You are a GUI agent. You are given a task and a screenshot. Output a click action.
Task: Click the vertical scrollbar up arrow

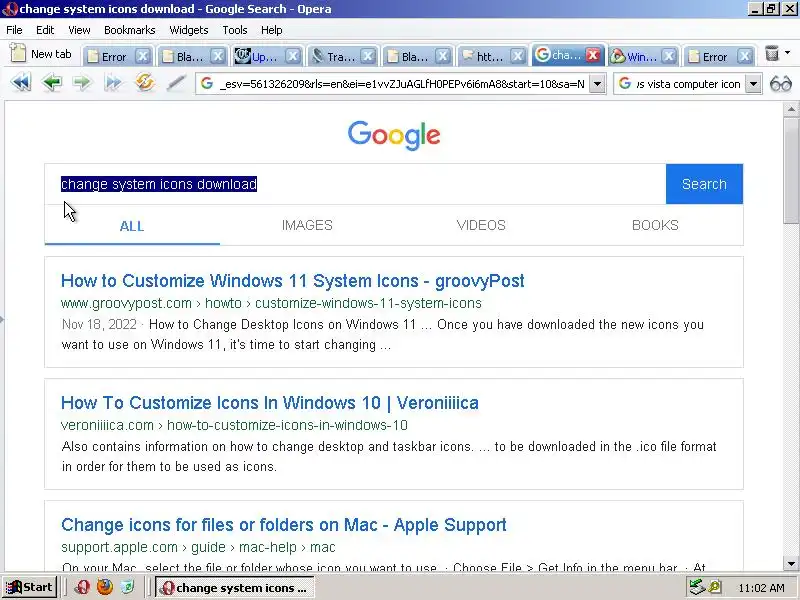tap(791, 108)
